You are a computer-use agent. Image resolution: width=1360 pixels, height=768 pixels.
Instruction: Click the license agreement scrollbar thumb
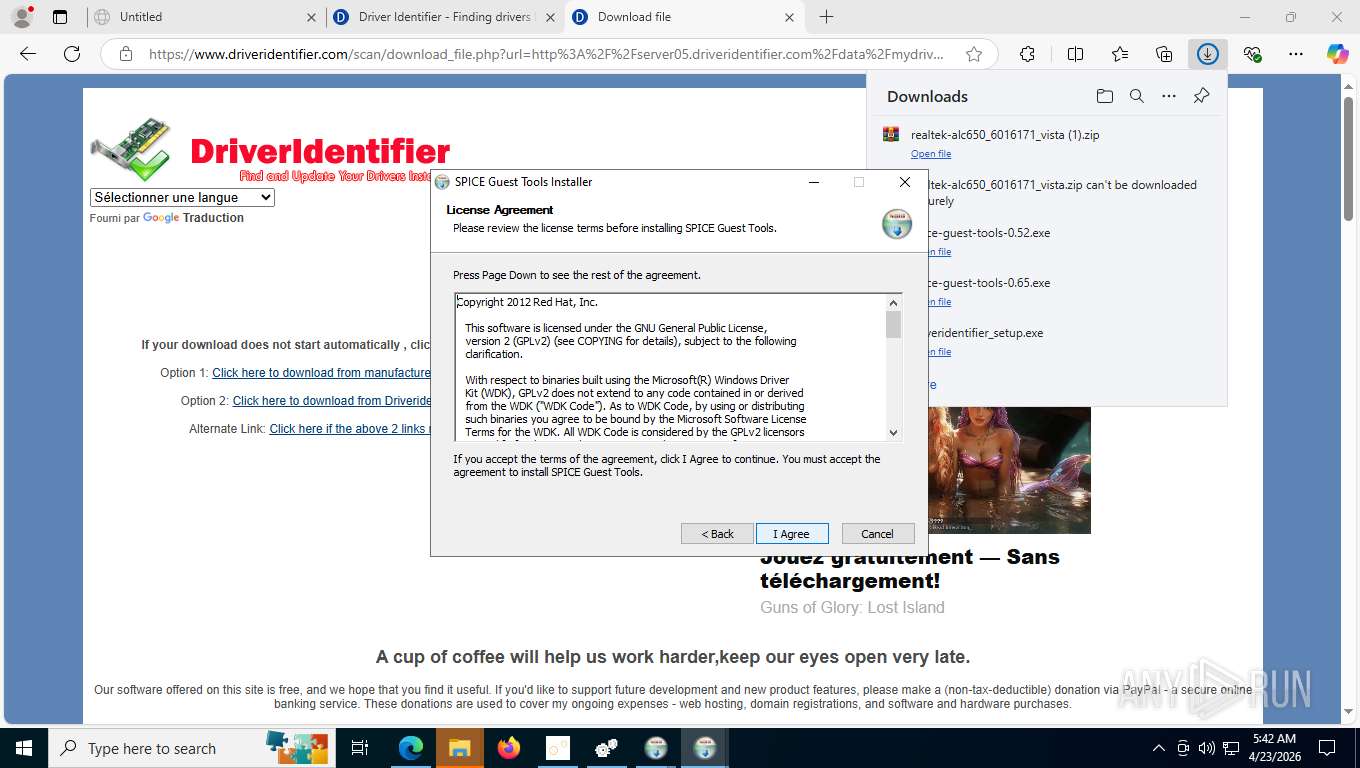pos(894,324)
